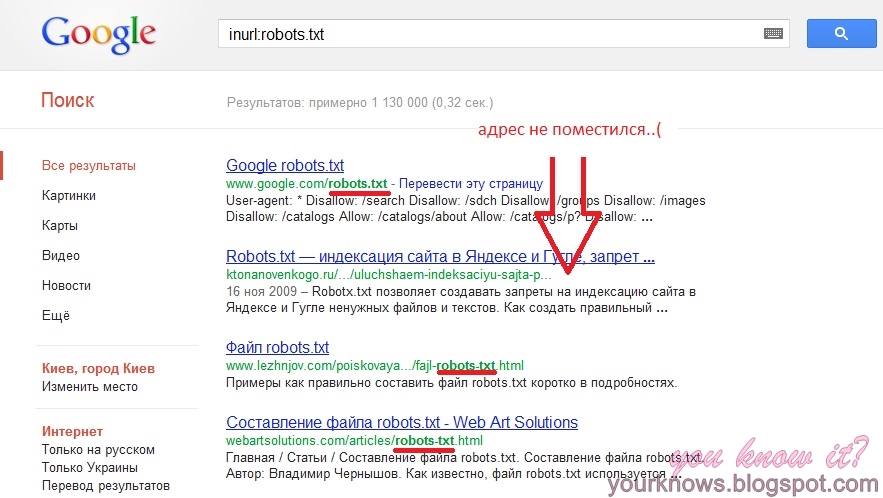Switch to Картинки results
Viewport: 883px width, 498px height.
[69, 195]
